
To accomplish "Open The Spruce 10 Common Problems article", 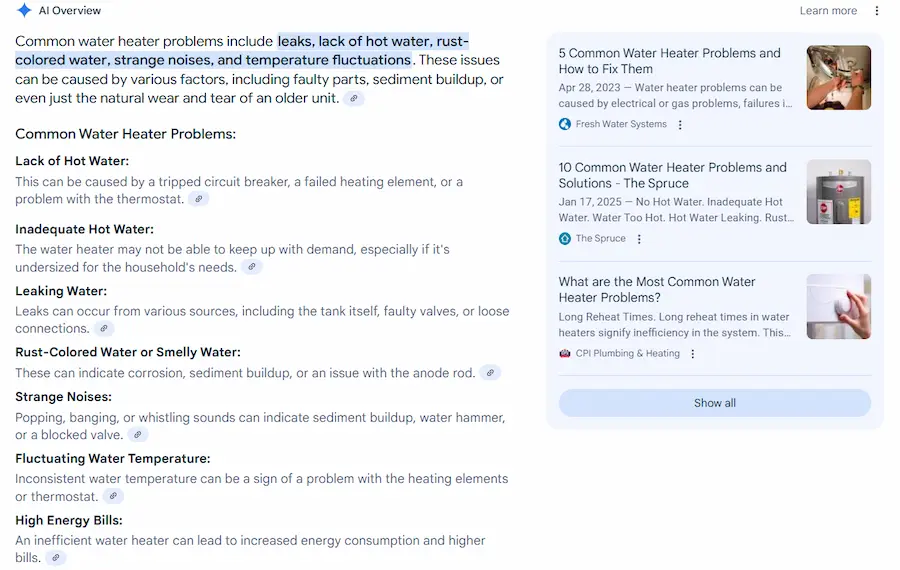I will tap(672, 175).
